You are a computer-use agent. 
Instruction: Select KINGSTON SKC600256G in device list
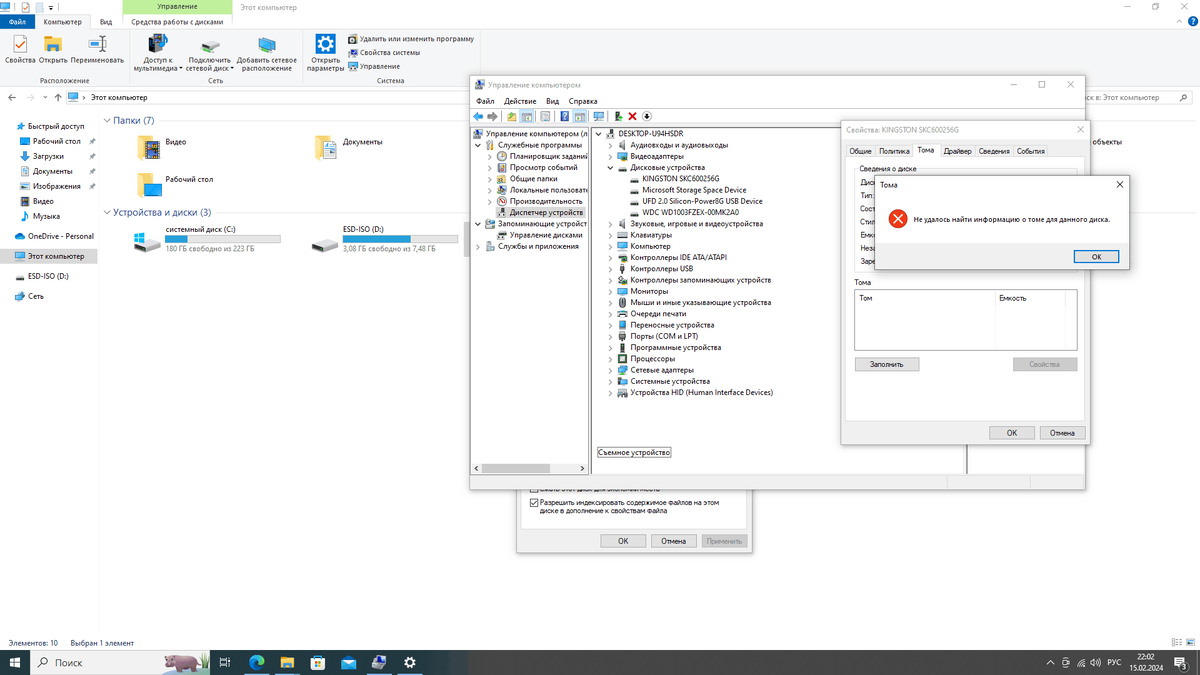[681, 178]
